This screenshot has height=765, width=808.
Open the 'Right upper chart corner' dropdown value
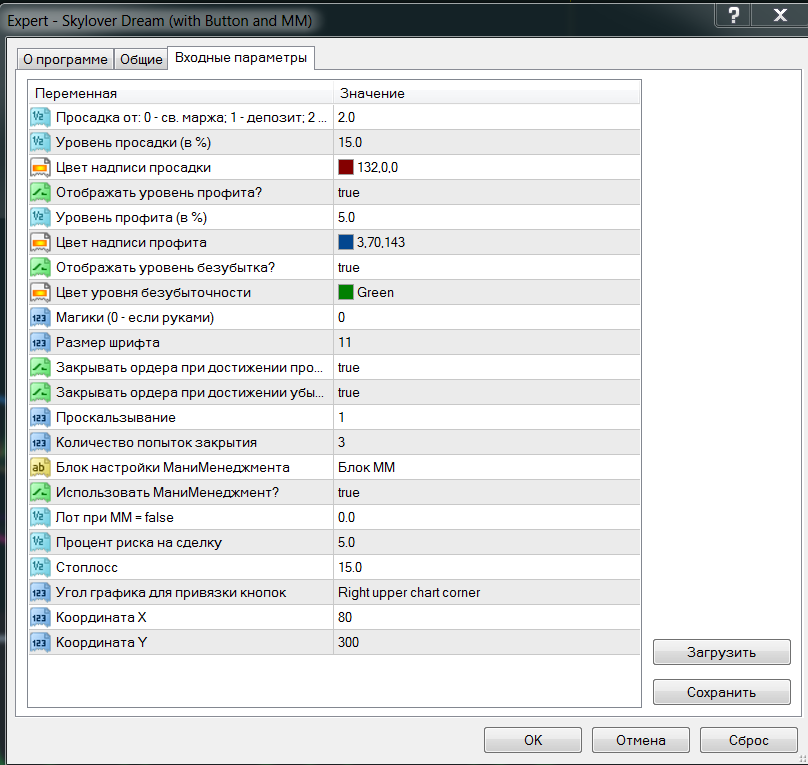[x=486, y=592]
